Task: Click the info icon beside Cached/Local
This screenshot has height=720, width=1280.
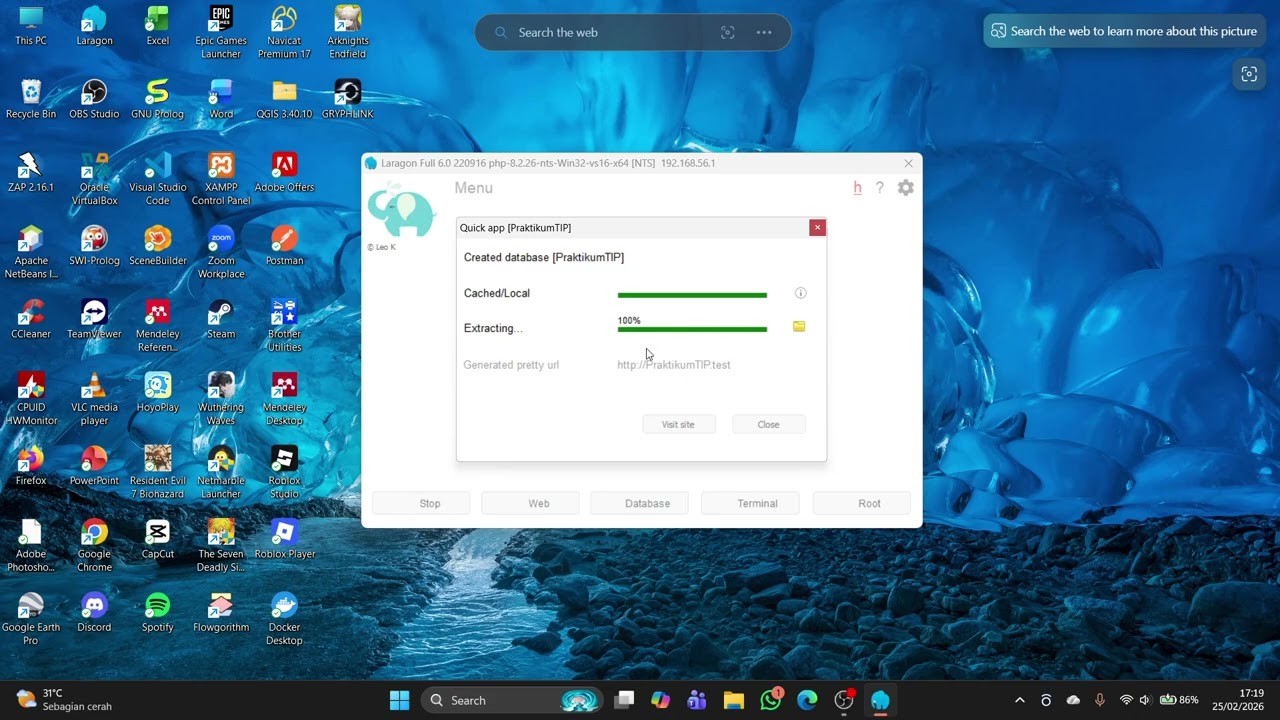Action: [x=800, y=293]
